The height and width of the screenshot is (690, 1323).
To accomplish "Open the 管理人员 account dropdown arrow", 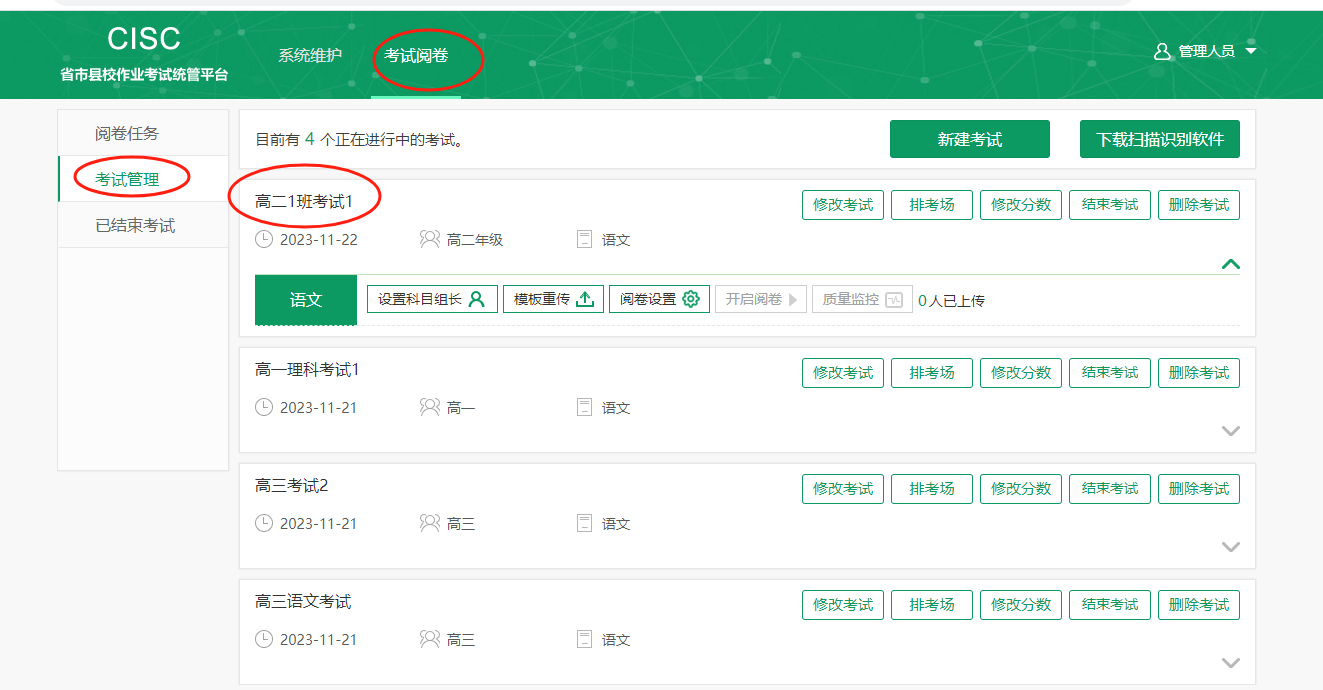I will [1250, 51].
